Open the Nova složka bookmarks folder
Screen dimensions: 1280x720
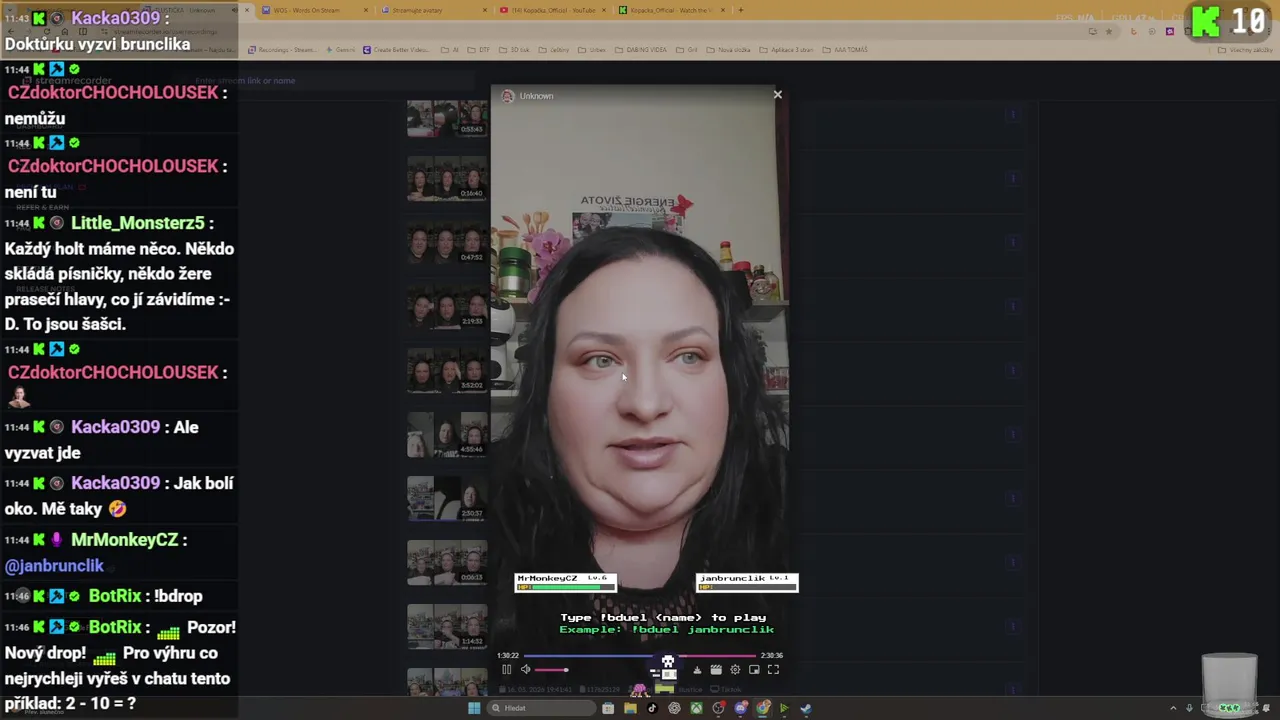(729, 50)
